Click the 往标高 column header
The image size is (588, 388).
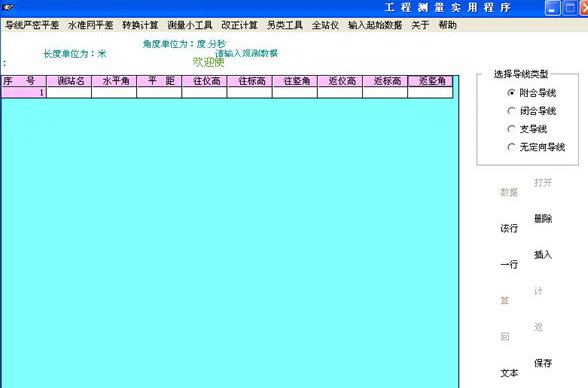[x=250, y=81]
